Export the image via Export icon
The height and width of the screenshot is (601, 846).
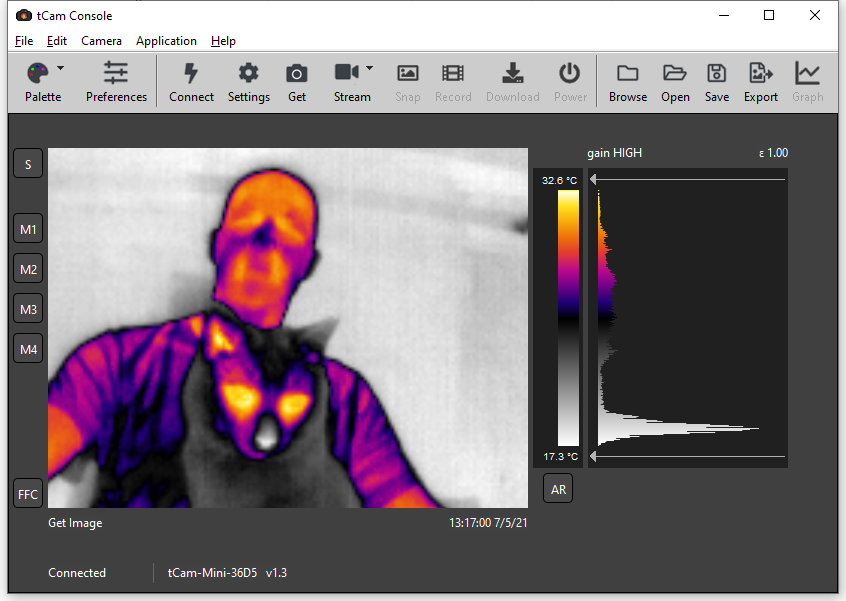pos(760,74)
